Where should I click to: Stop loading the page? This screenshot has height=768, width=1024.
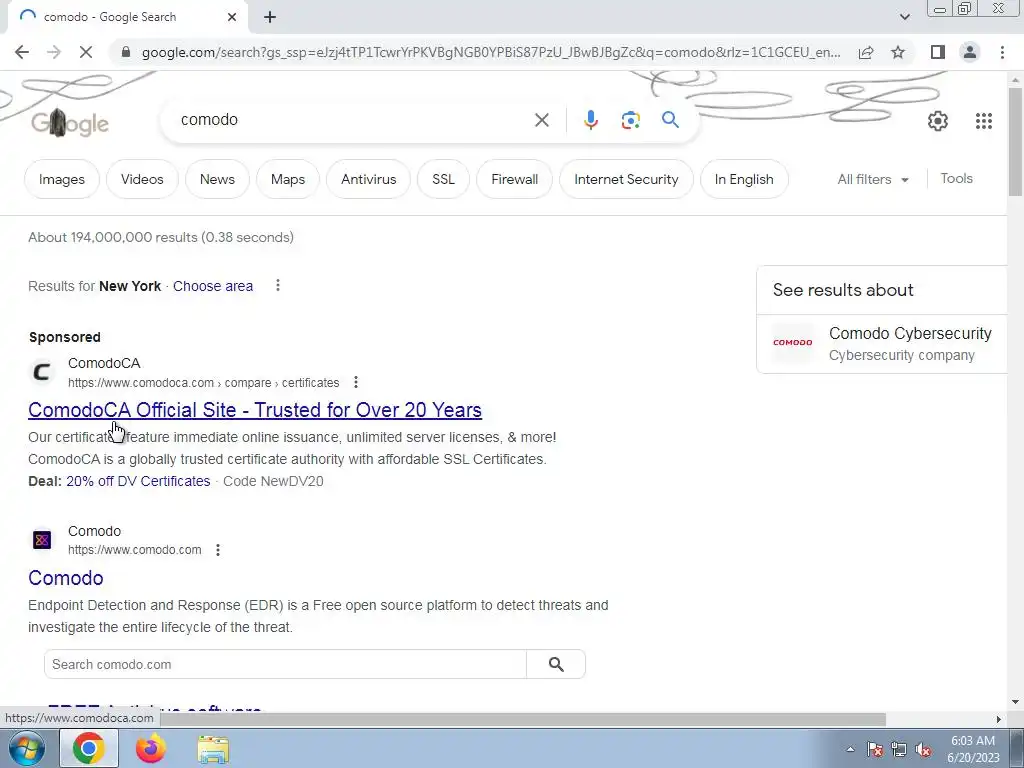coord(86,52)
